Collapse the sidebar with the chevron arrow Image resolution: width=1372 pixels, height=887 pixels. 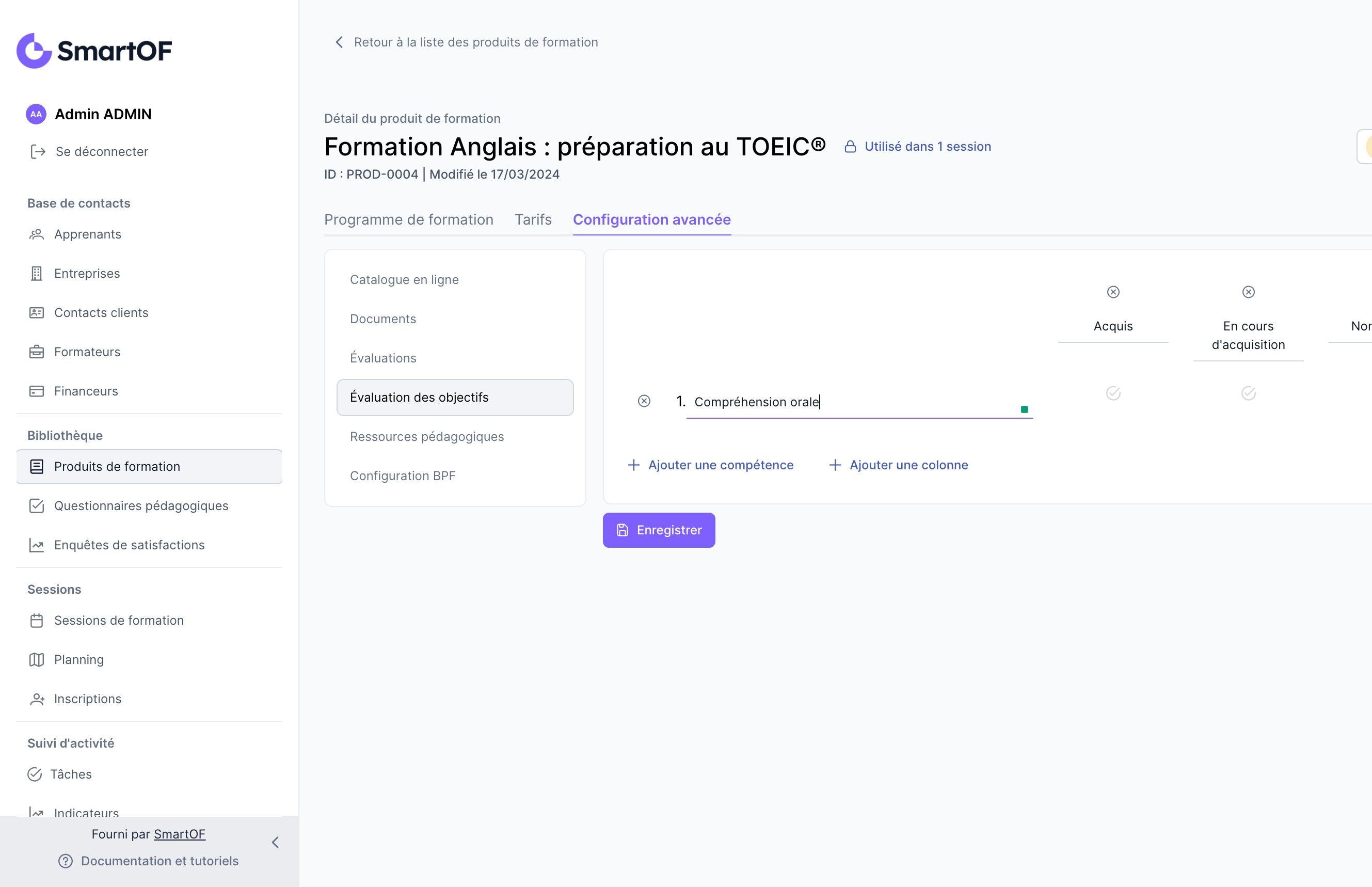coord(275,843)
